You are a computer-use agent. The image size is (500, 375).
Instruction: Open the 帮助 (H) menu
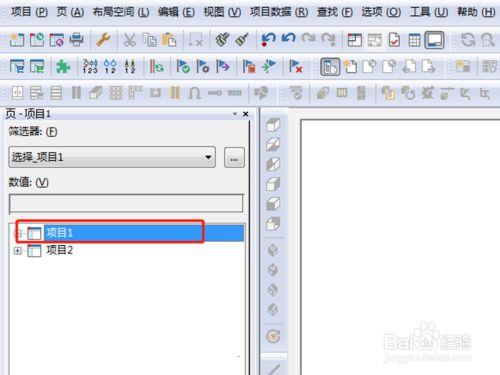(476, 12)
